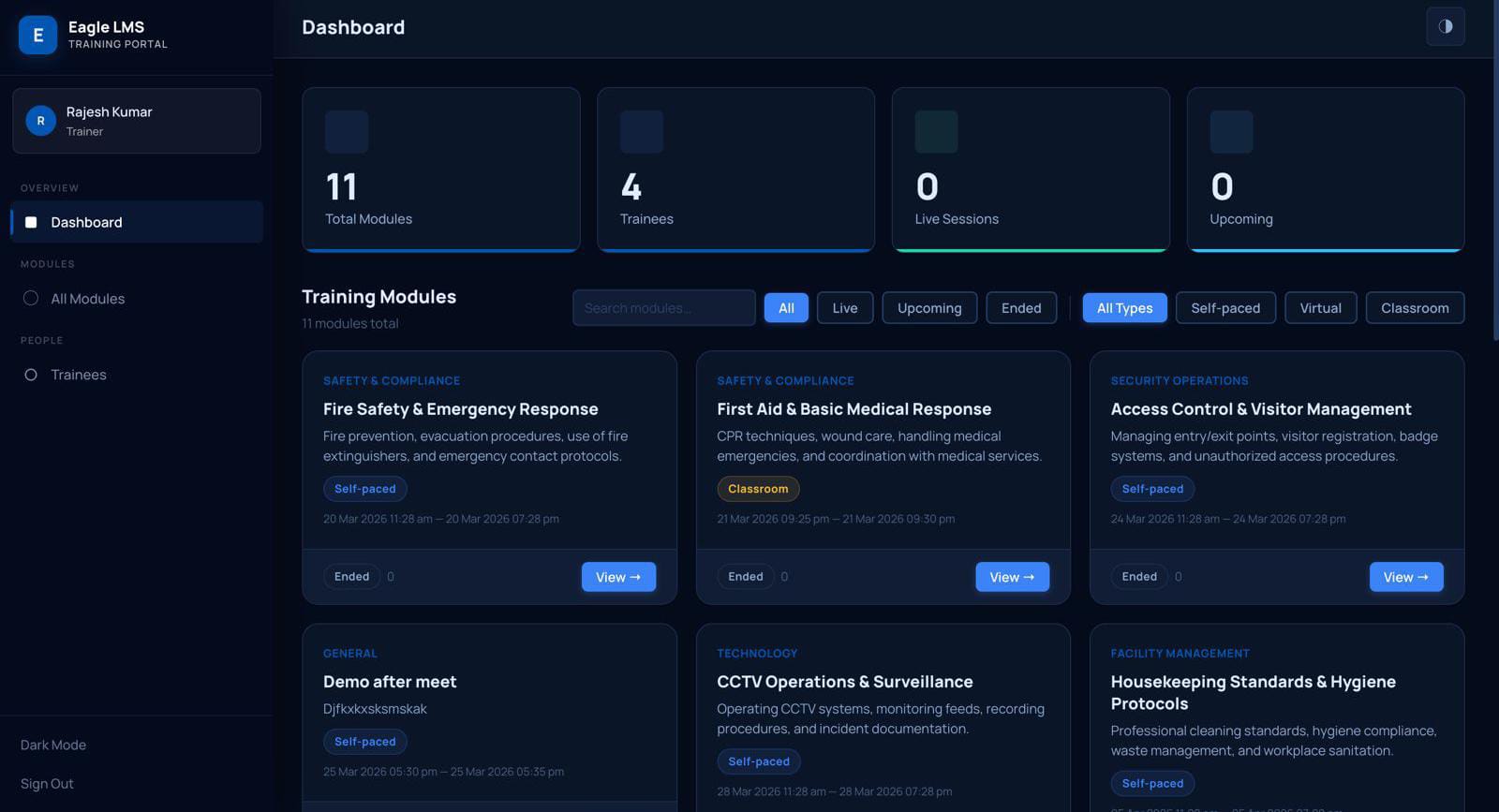Image resolution: width=1499 pixels, height=812 pixels.
Task: Filter modules by Classroom type
Action: (1415, 308)
